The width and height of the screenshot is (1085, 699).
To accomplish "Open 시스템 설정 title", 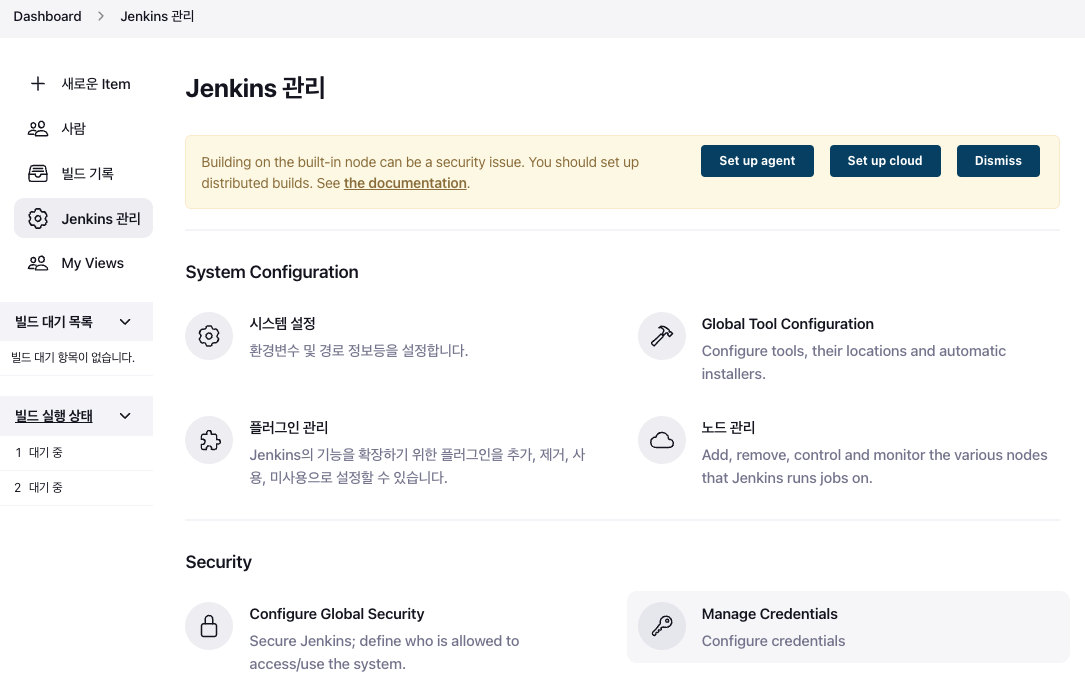I will [x=282, y=324].
